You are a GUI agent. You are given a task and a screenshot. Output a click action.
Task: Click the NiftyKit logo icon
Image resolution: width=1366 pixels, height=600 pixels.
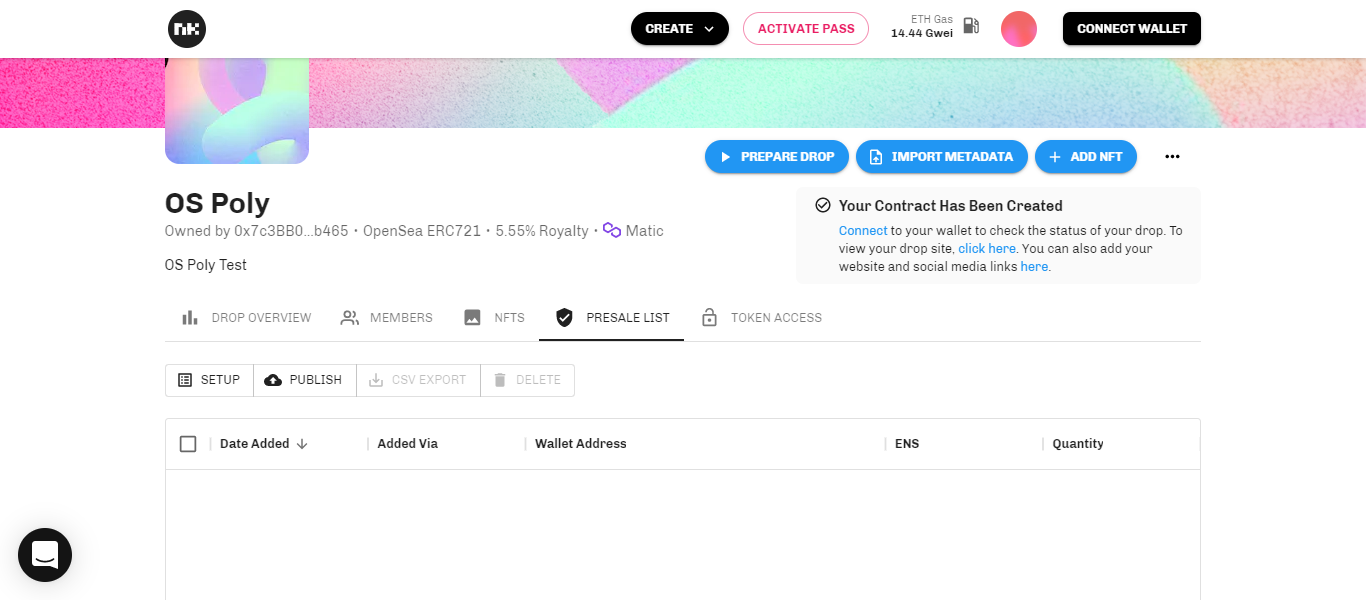coord(186,29)
